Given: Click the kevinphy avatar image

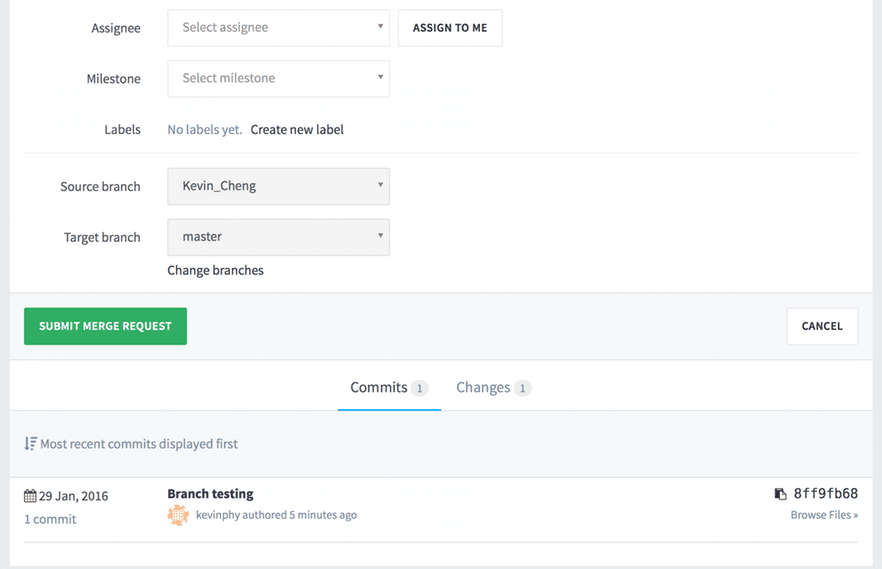Looking at the screenshot, I should click(178, 515).
